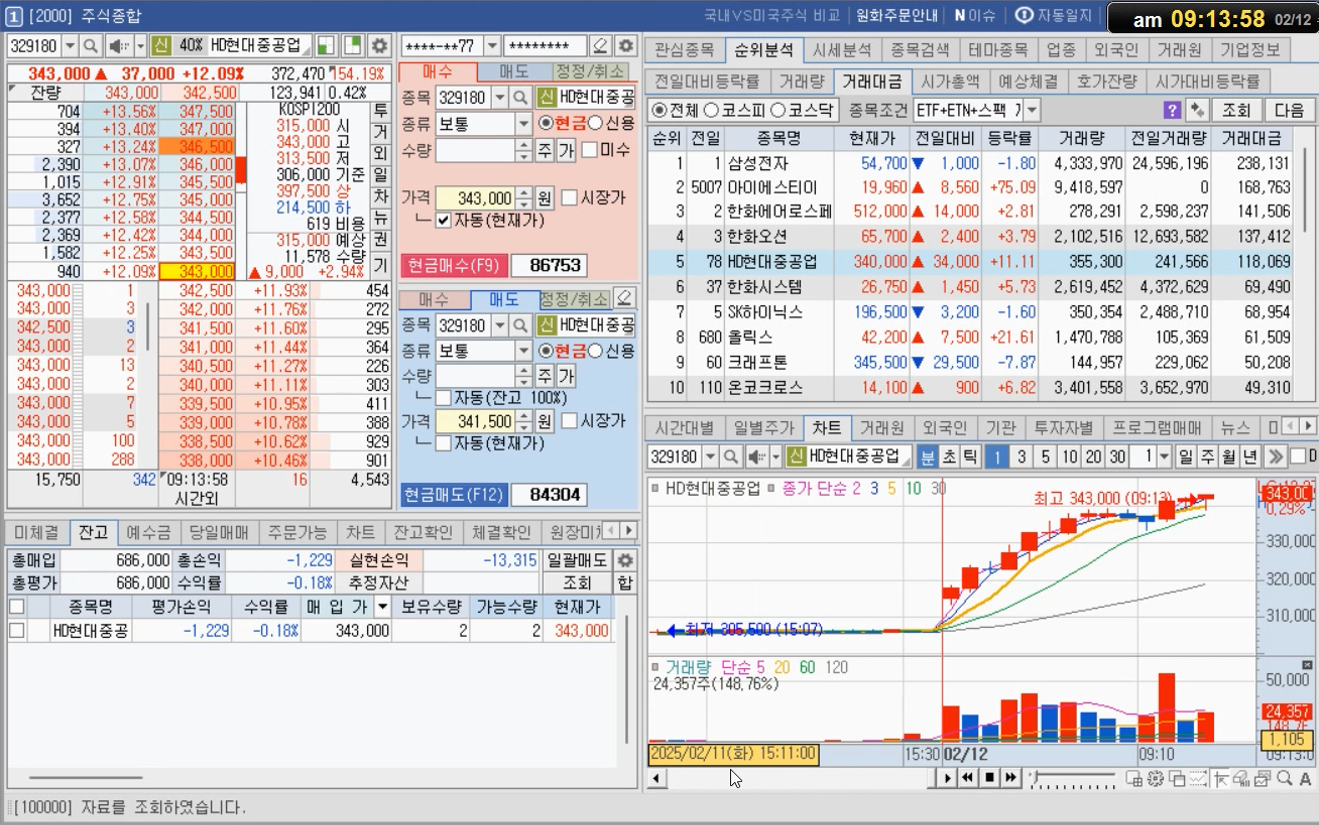Open the account number dropdown arrow
This screenshot has height=825, width=1319.
[492, 46]
